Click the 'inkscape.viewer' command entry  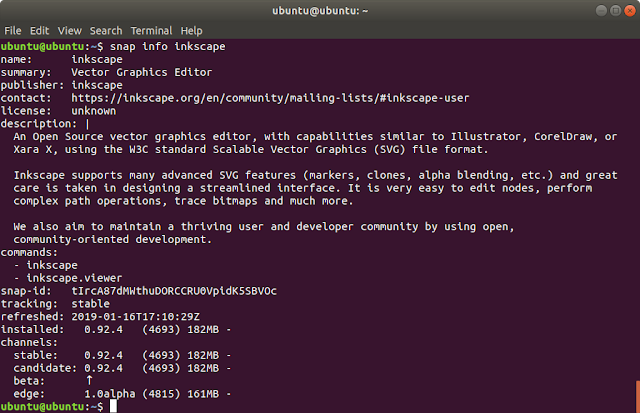74,278
